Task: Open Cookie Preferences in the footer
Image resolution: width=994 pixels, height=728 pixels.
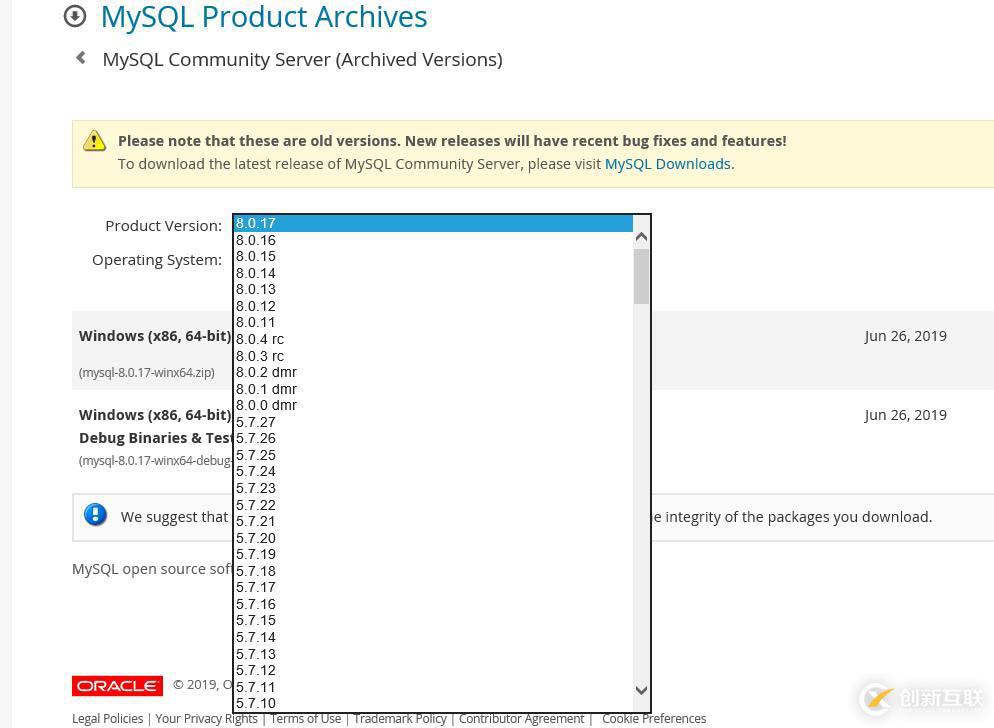Action: point(654,718)
